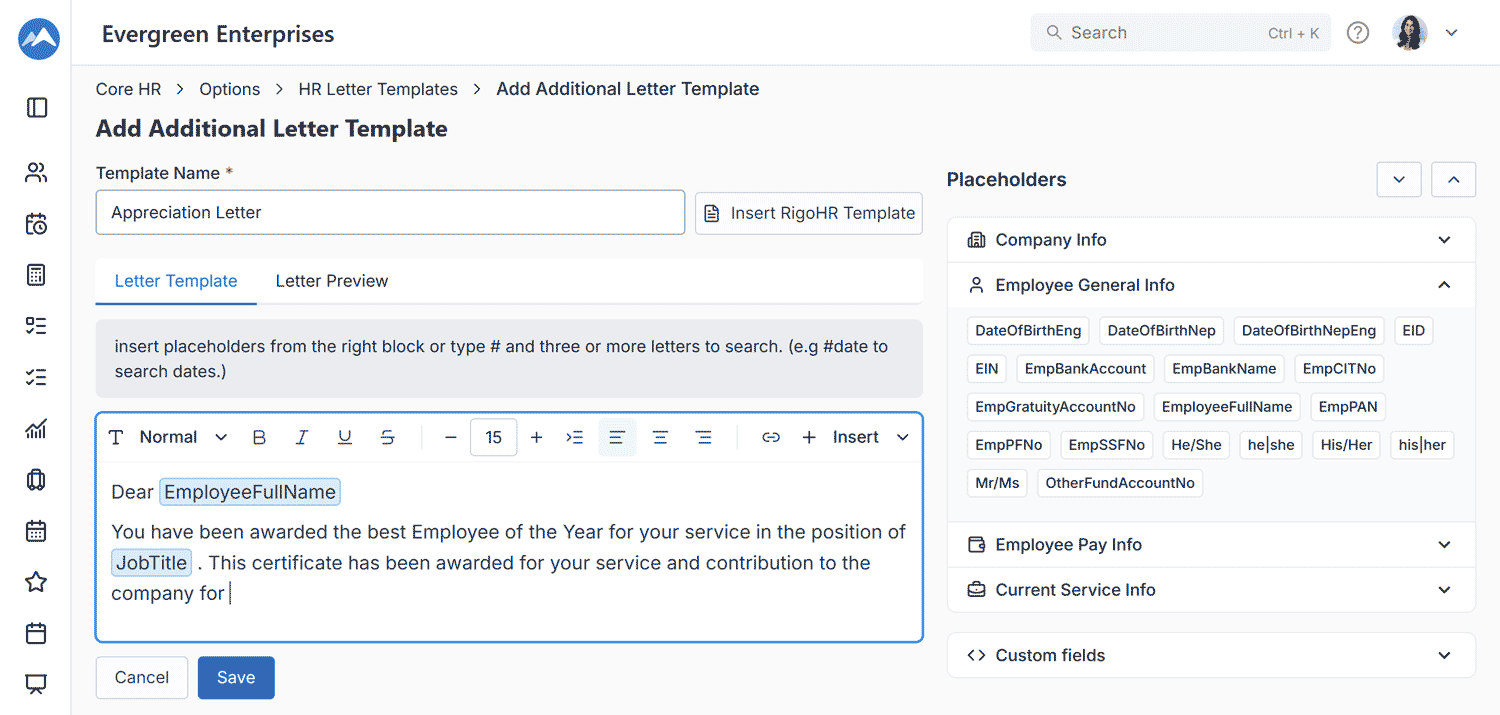
Task: Click Insert RigoHR Template button
Action: tap(809, 213)
